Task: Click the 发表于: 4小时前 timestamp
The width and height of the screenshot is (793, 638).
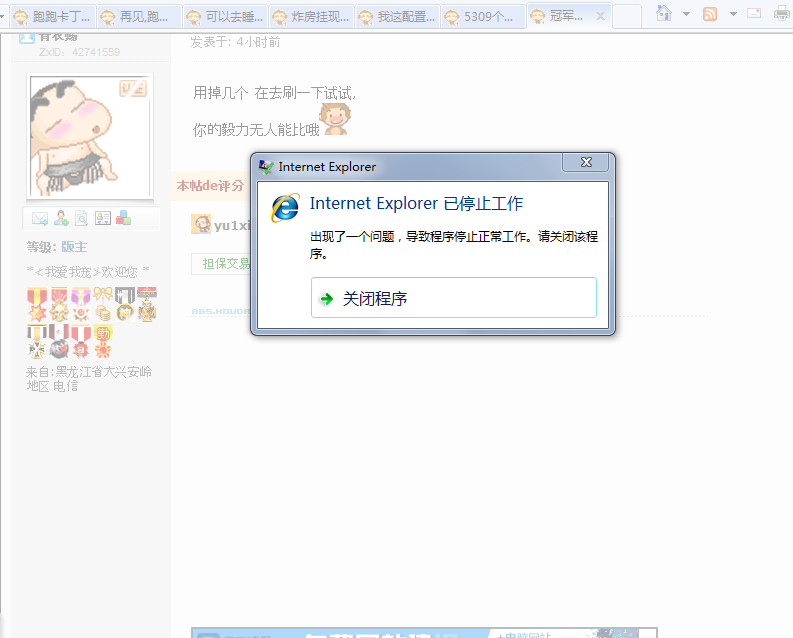Action: click(x=235, y=42)
